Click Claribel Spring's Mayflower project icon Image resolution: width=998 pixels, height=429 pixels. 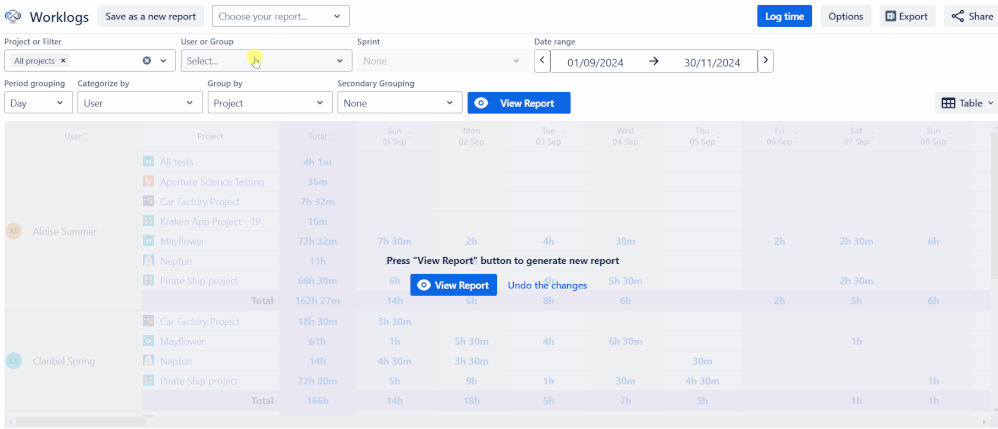click(148, 341)
